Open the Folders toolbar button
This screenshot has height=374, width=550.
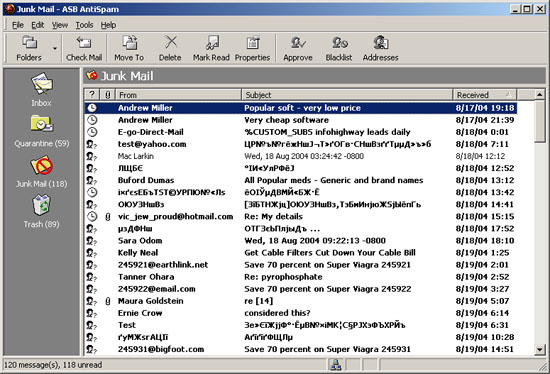(x=29, y=48)
